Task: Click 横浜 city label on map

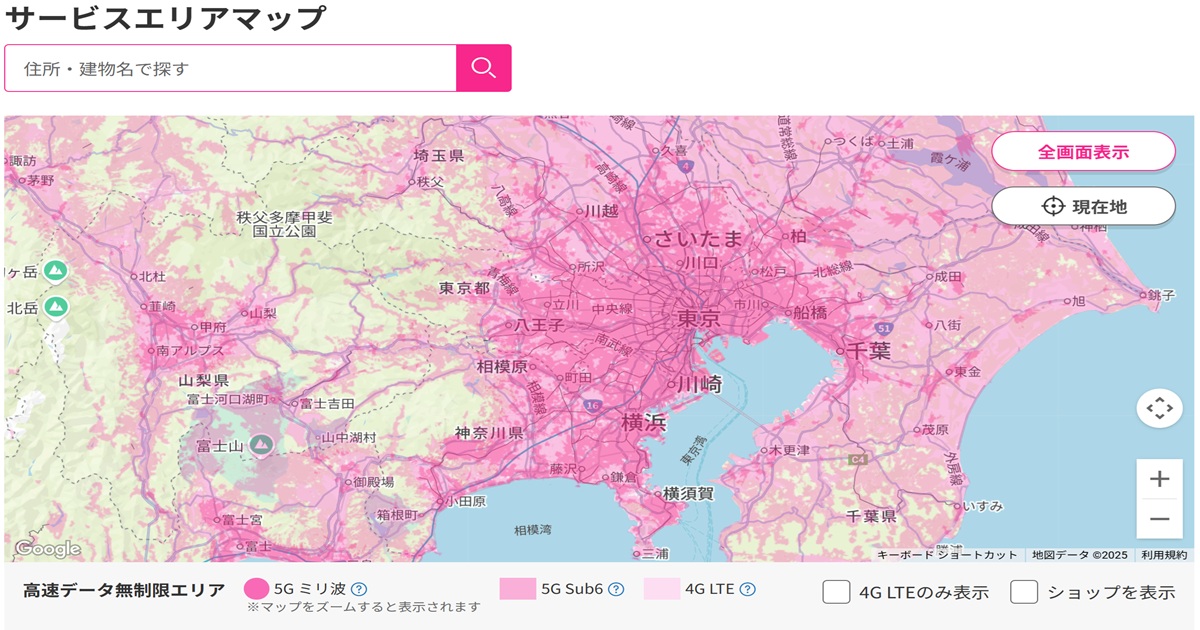Action: pos(644,421)
